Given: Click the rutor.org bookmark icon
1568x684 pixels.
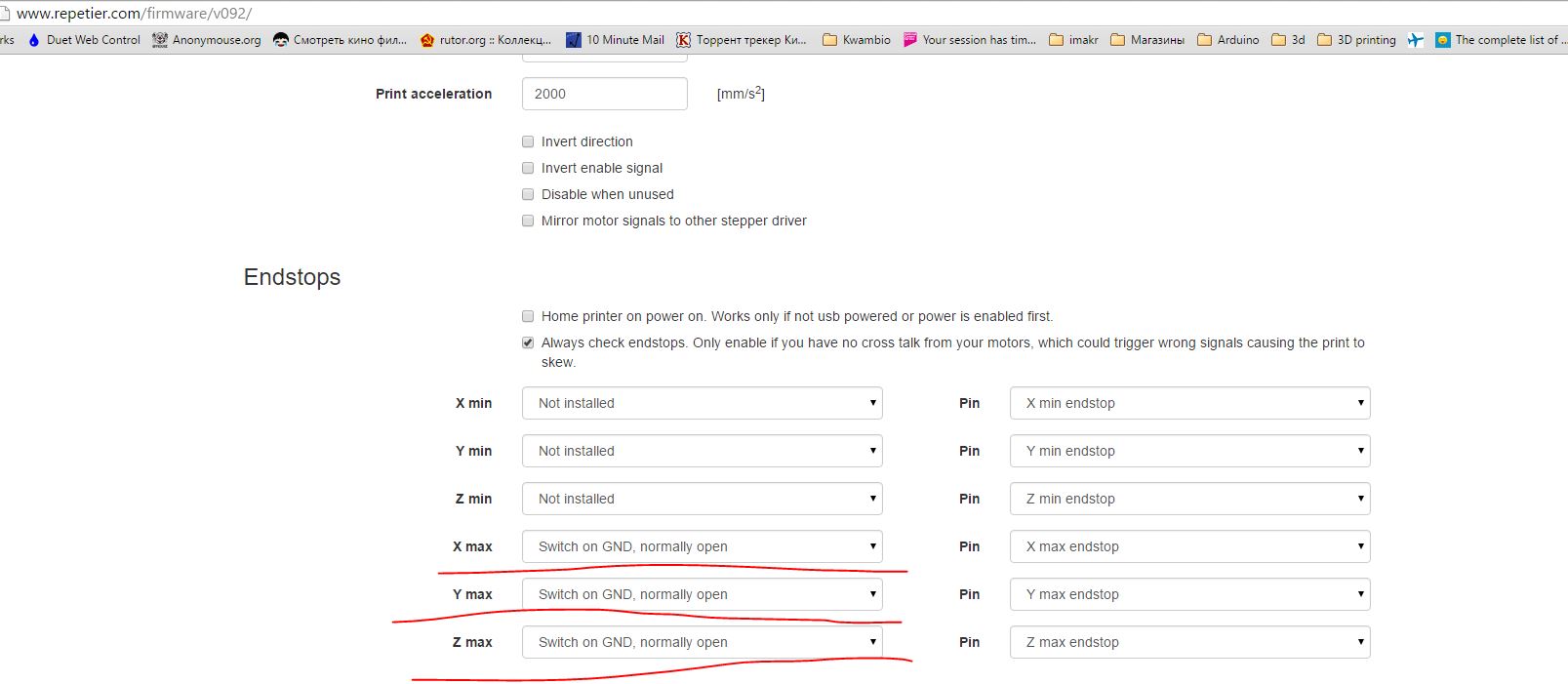Looking at the screenshot, I should tap(427, 40).
